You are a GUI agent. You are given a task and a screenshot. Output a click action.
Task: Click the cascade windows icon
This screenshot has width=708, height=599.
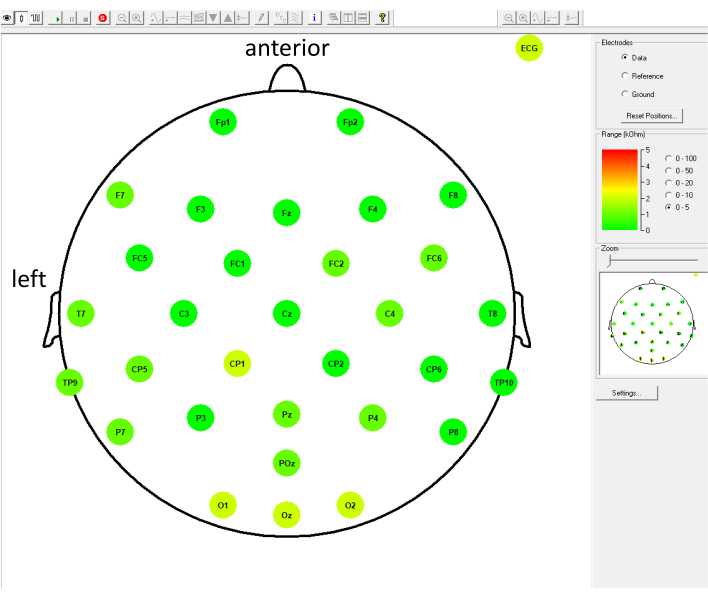click(333, 18)
